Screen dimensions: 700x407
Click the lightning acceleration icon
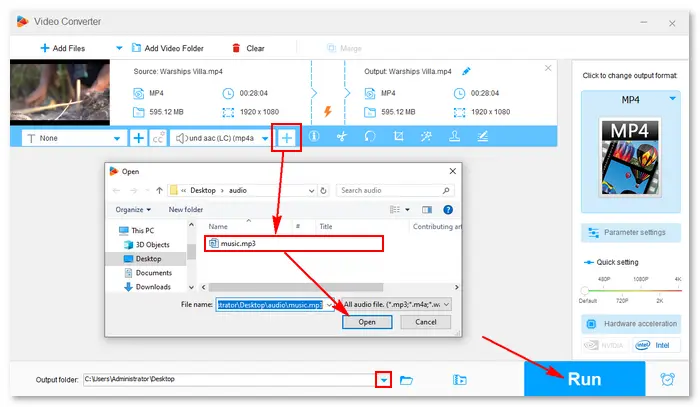tap(328, 112)
